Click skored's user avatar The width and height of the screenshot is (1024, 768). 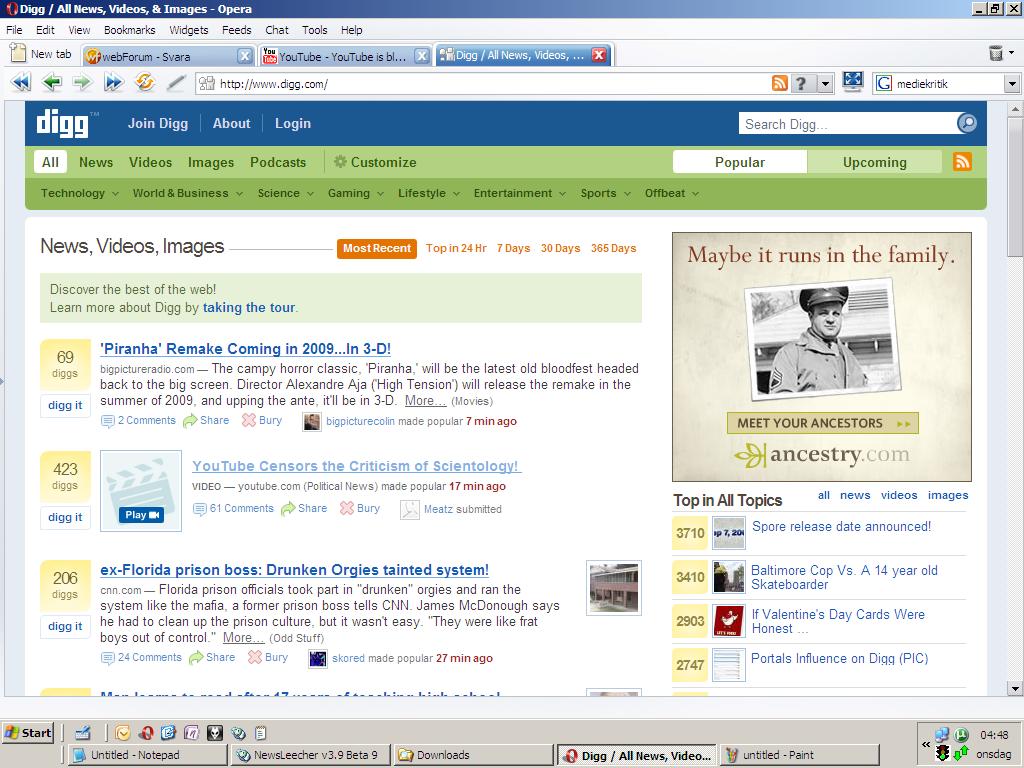pyautogui.click(x=317, y=658)
